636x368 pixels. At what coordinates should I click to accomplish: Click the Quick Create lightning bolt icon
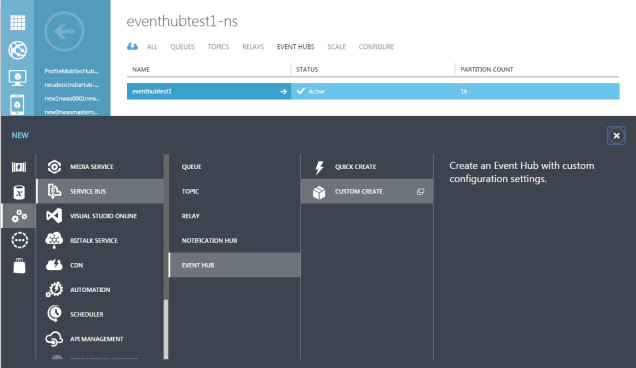320,167
